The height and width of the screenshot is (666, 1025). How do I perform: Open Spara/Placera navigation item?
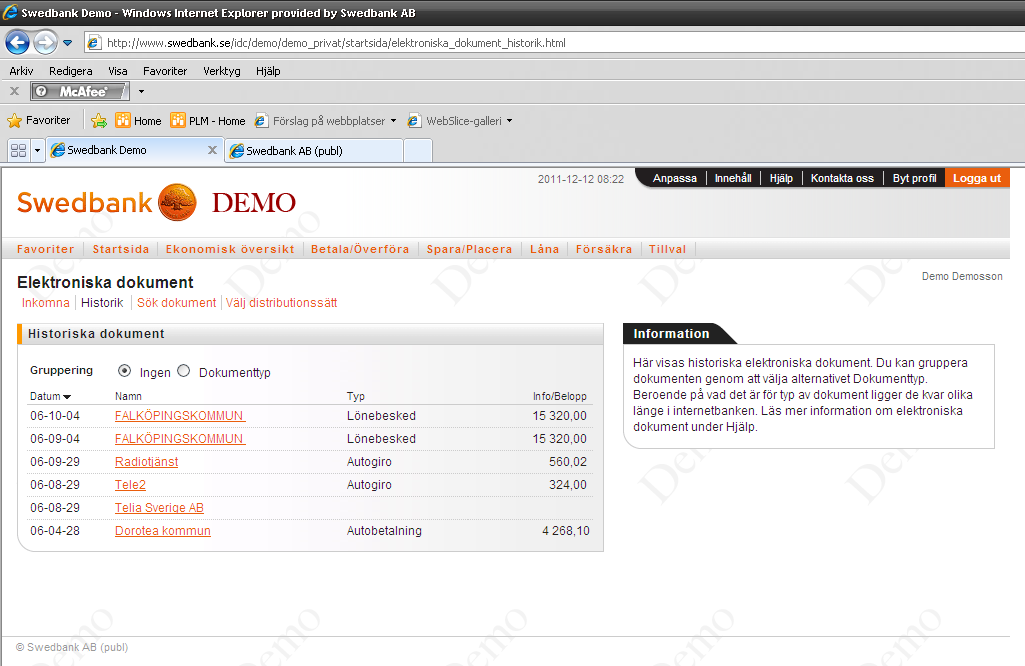tap(469, 249)
